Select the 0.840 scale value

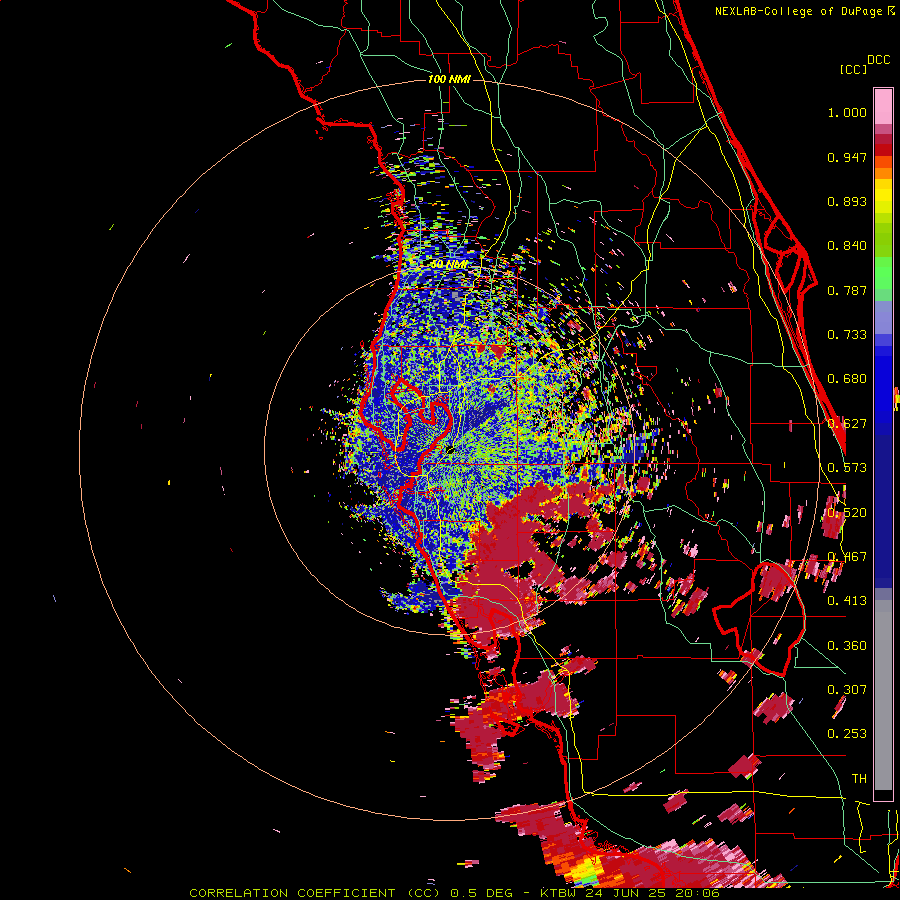tap(847, 246)
